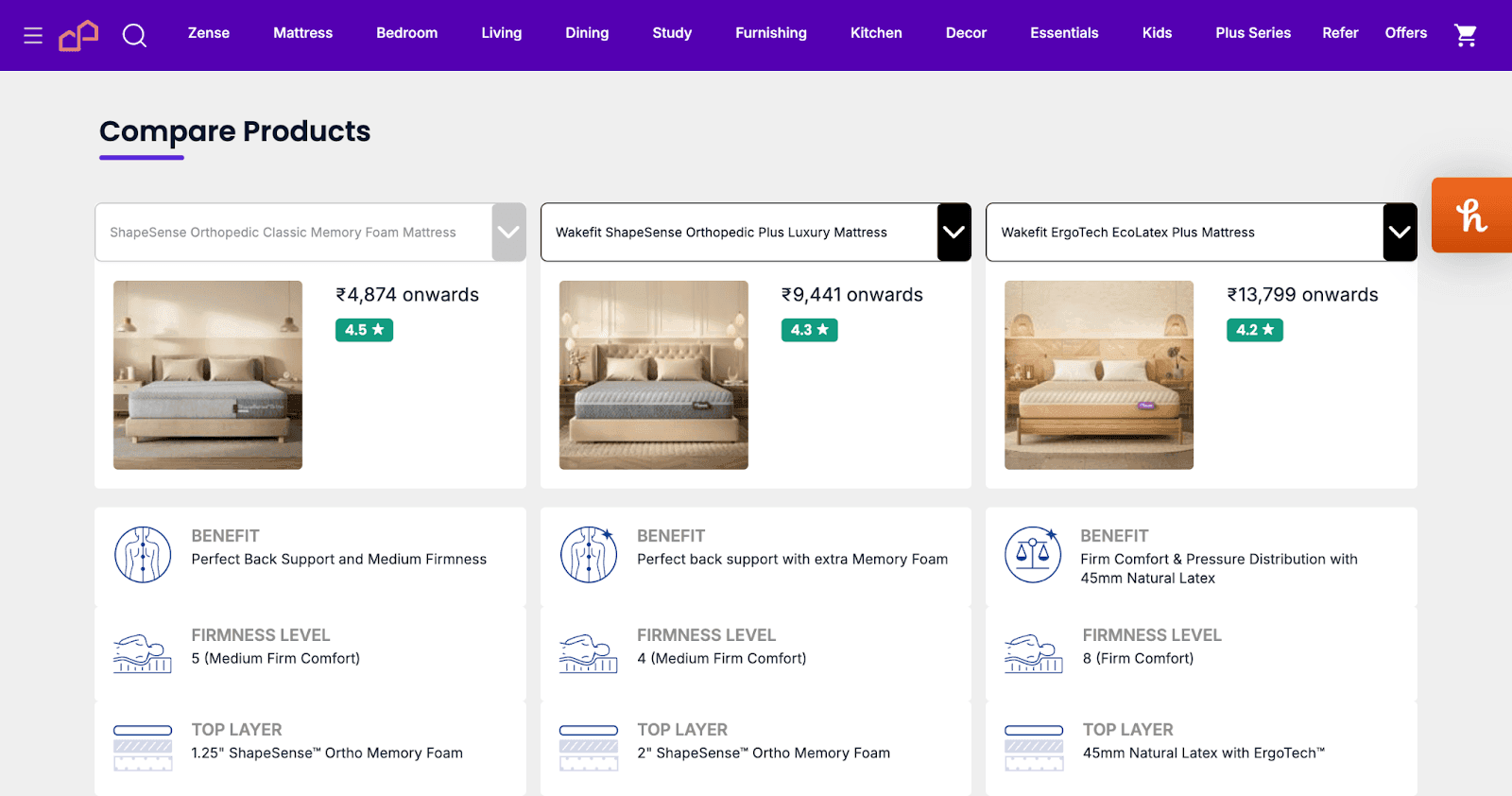This screenshot has width=1512, height=796.
Task: Click the ShapeSense Classic benefit spine icon
Action: tap(143, 555)
